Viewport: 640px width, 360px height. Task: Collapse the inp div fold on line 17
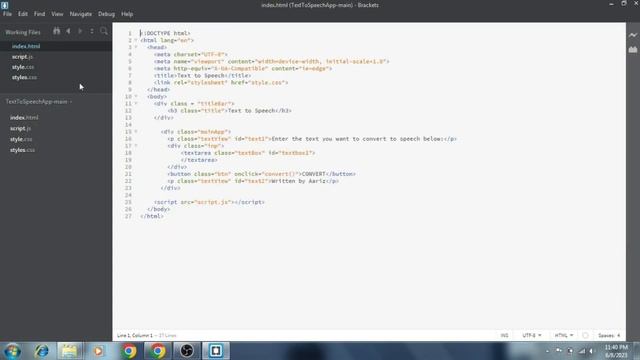pos(136,146)
